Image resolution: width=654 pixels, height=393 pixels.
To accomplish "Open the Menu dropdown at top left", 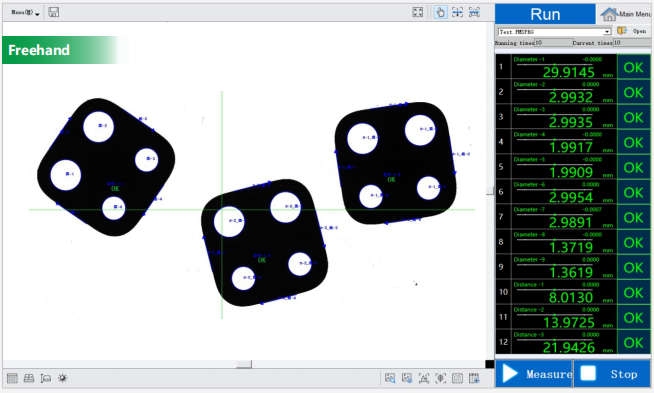I will (25, 13).
